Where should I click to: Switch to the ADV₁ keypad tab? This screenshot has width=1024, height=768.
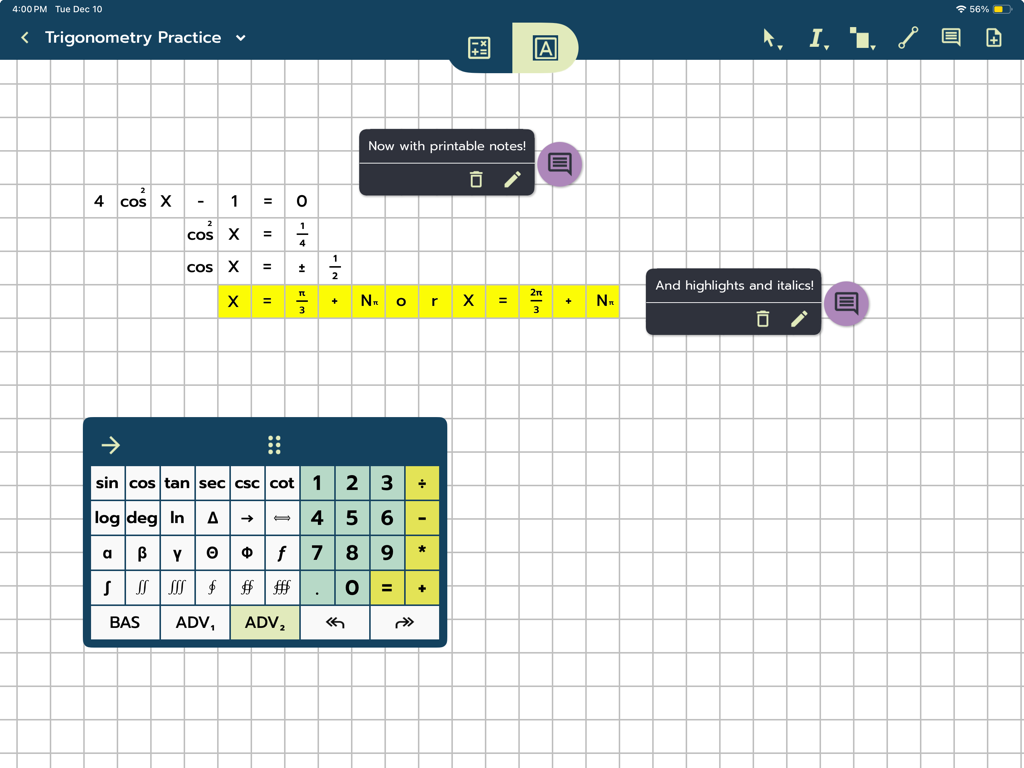(195, 622)
